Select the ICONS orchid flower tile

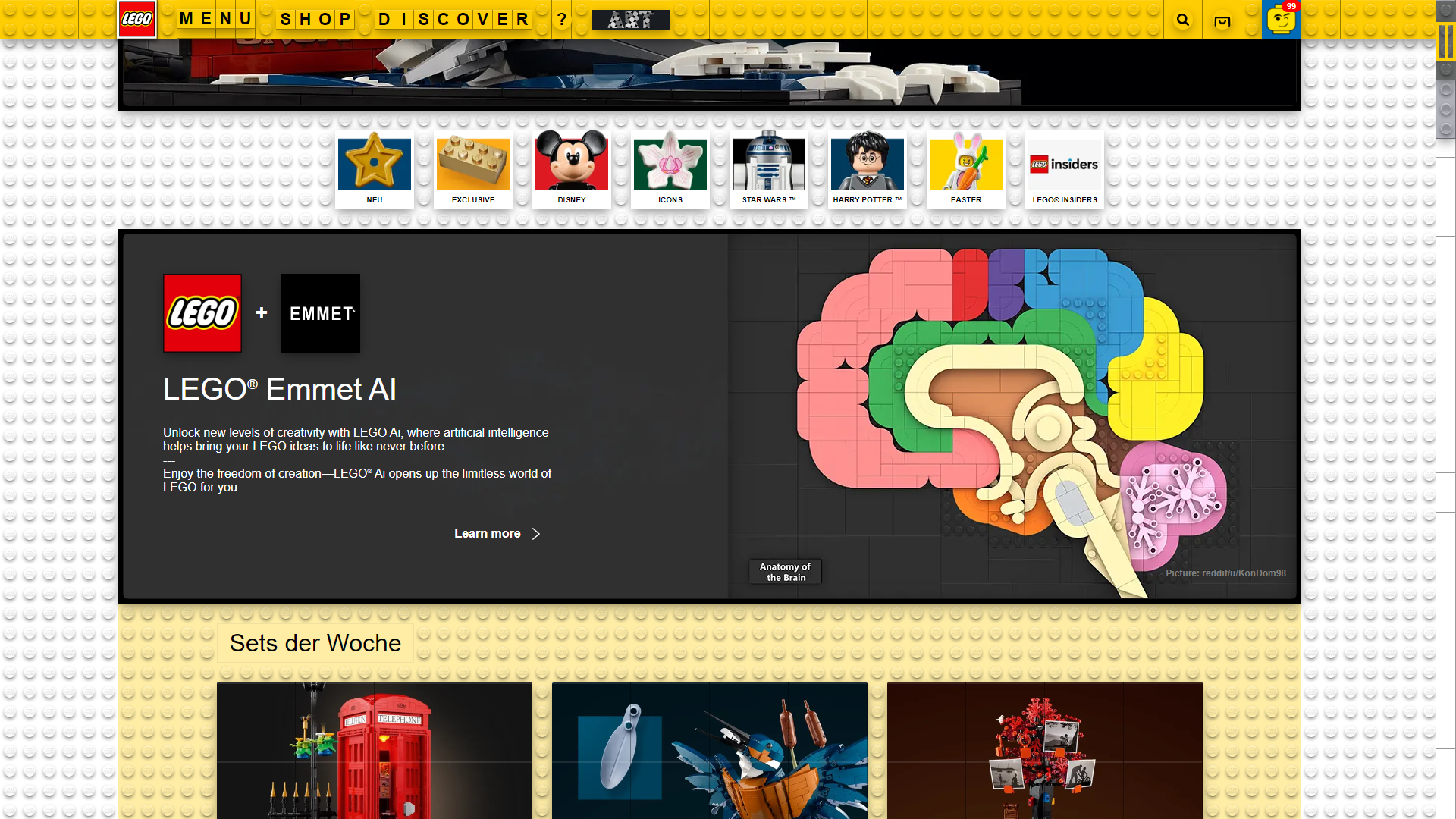670,169
